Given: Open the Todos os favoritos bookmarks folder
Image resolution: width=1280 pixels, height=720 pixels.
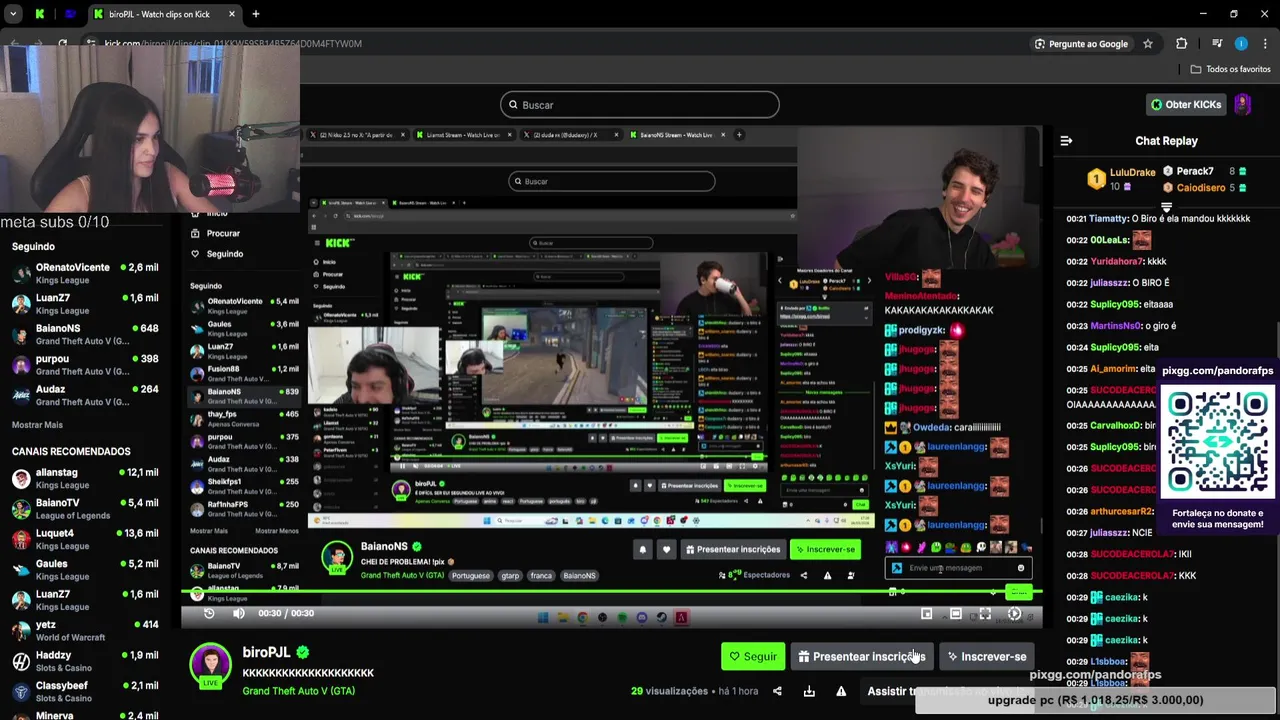Looking at the screenshot, I should pyautogui.click(x=1231, y=69).
